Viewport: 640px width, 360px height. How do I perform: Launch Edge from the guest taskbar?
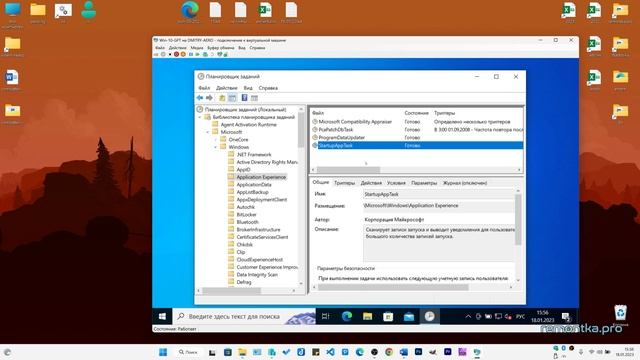347,316
